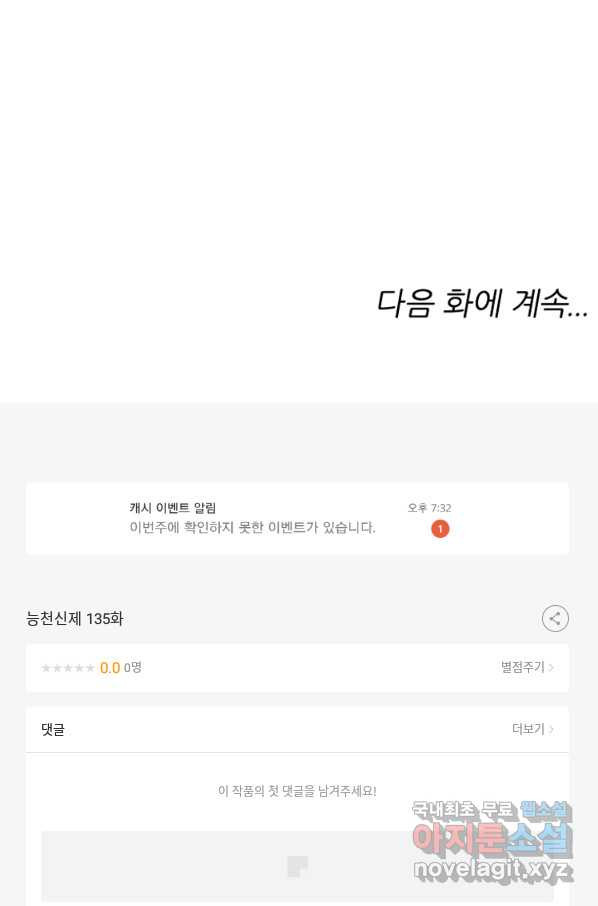Click the orange 0.0 rating score
The width and height of the screenshot is (598, 906).
(110, 668)
